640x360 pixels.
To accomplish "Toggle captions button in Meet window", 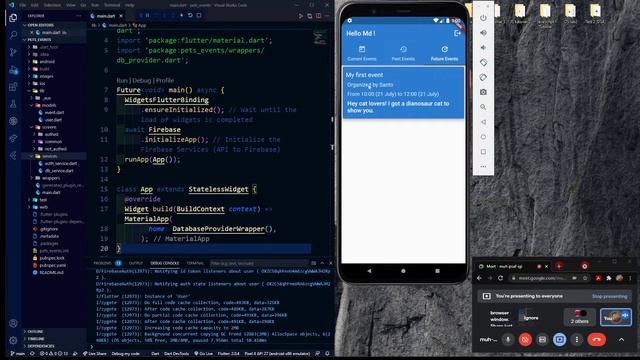I will [542, 339].
